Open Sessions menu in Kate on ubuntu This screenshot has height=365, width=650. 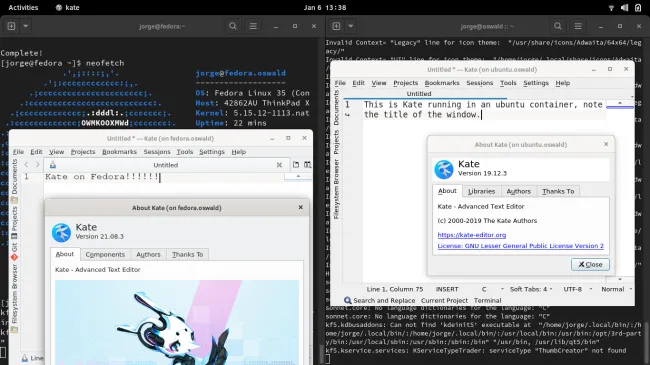click(x=480, y=83)
